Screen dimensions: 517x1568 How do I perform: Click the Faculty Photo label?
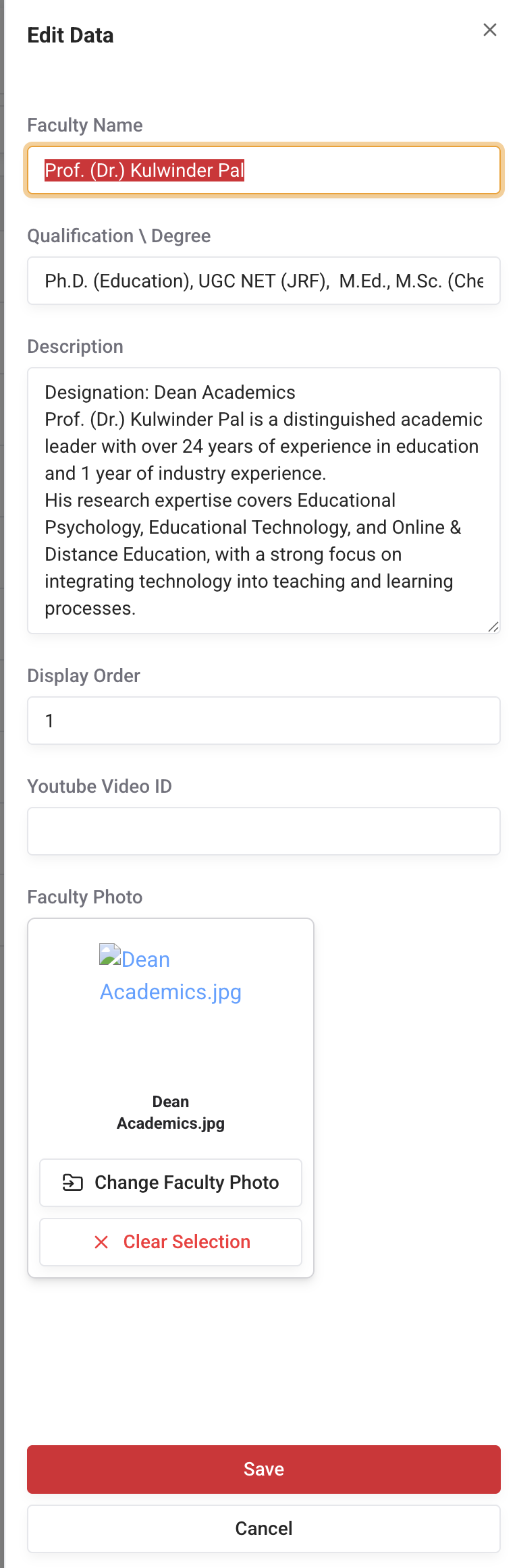tap(84, 897)
